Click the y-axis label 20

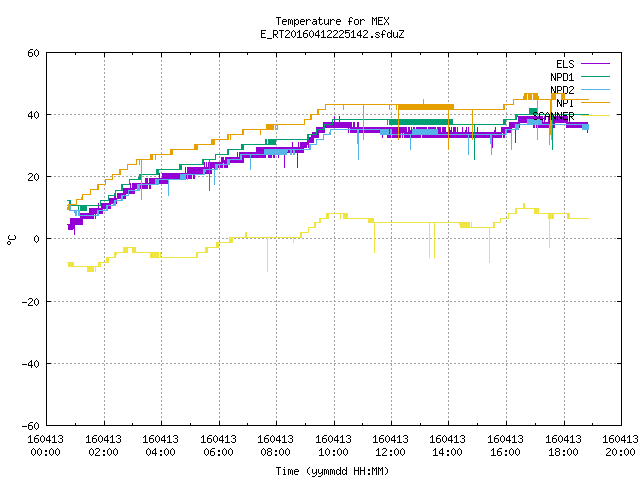(33, 177)
